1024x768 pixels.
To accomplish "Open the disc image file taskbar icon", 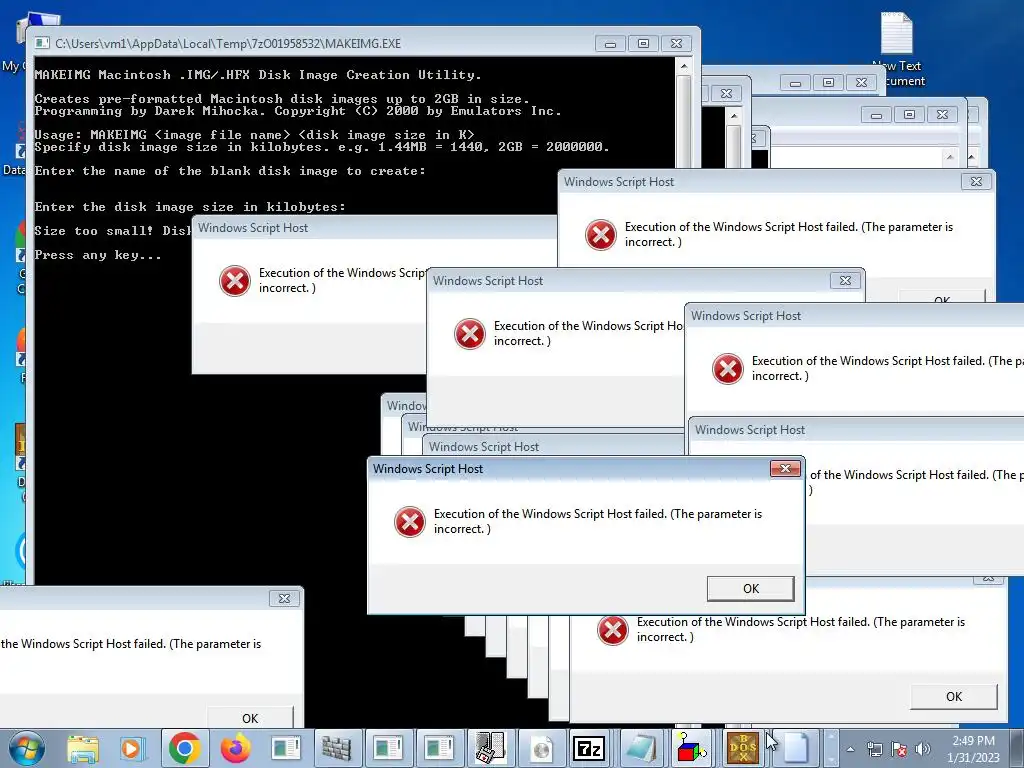I will click(541, 748).
